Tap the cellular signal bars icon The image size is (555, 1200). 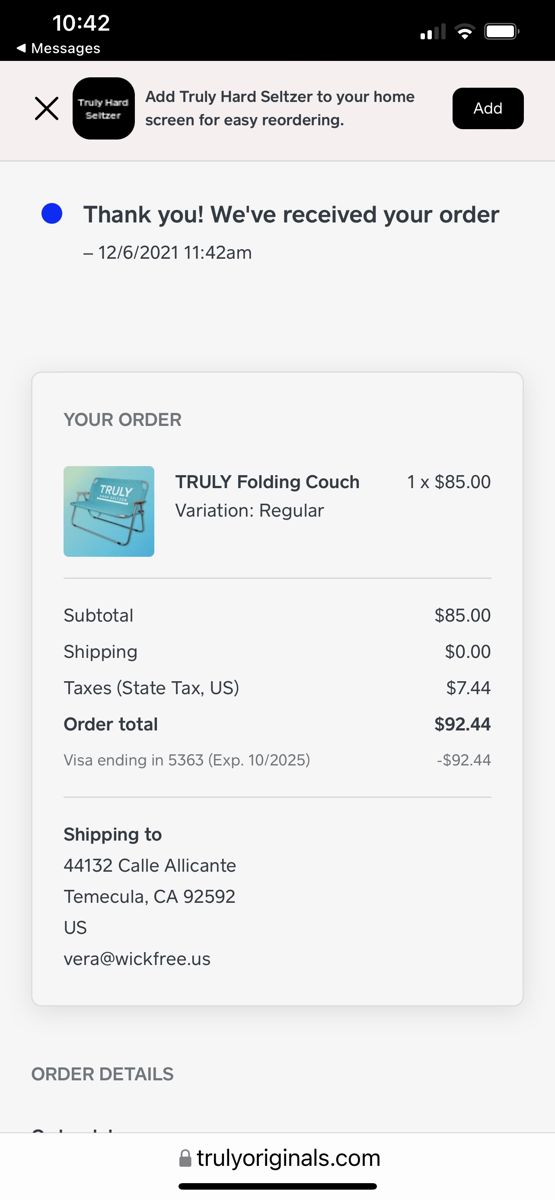click(x=433, y=32)
